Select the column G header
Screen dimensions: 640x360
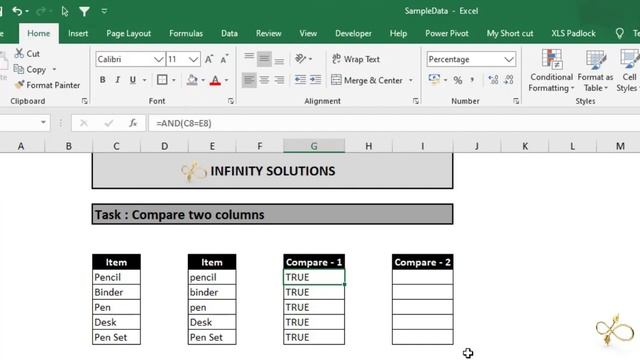coord(314,146)
